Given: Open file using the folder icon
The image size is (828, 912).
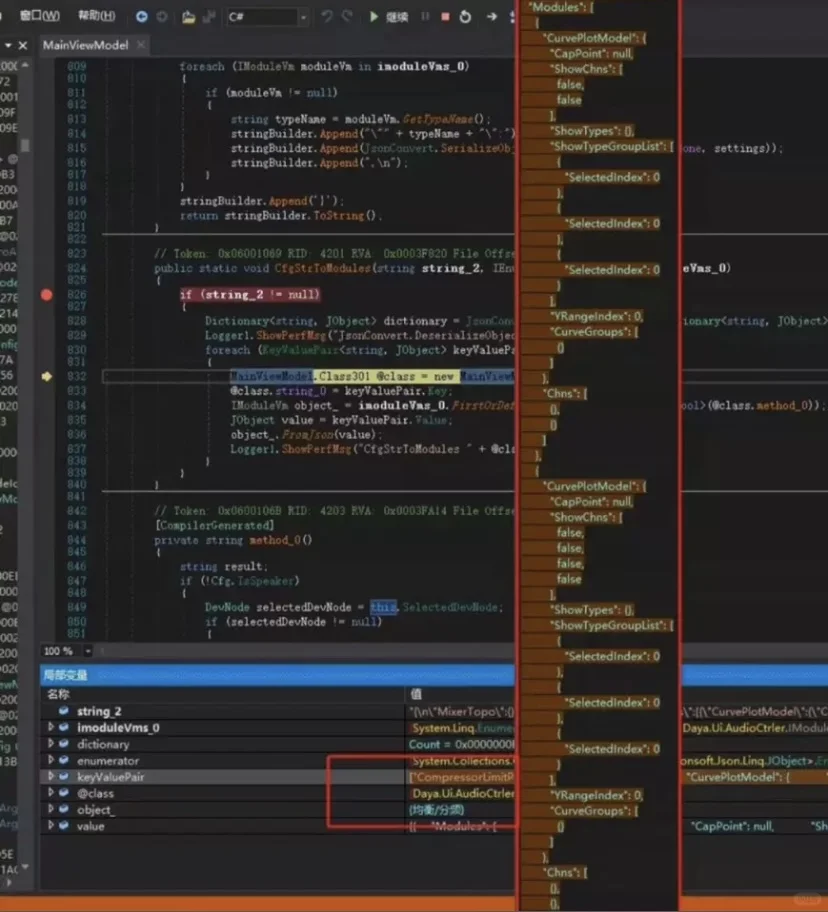Looking at the screenshot, I should [188, 17].
